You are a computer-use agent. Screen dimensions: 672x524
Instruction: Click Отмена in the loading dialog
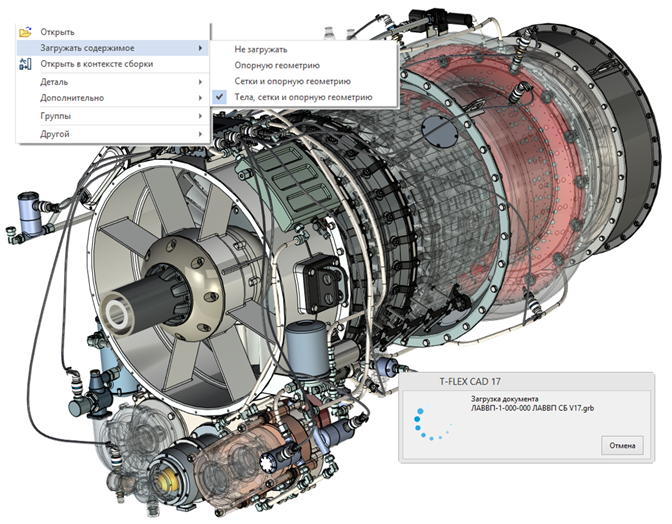(622, 446)
